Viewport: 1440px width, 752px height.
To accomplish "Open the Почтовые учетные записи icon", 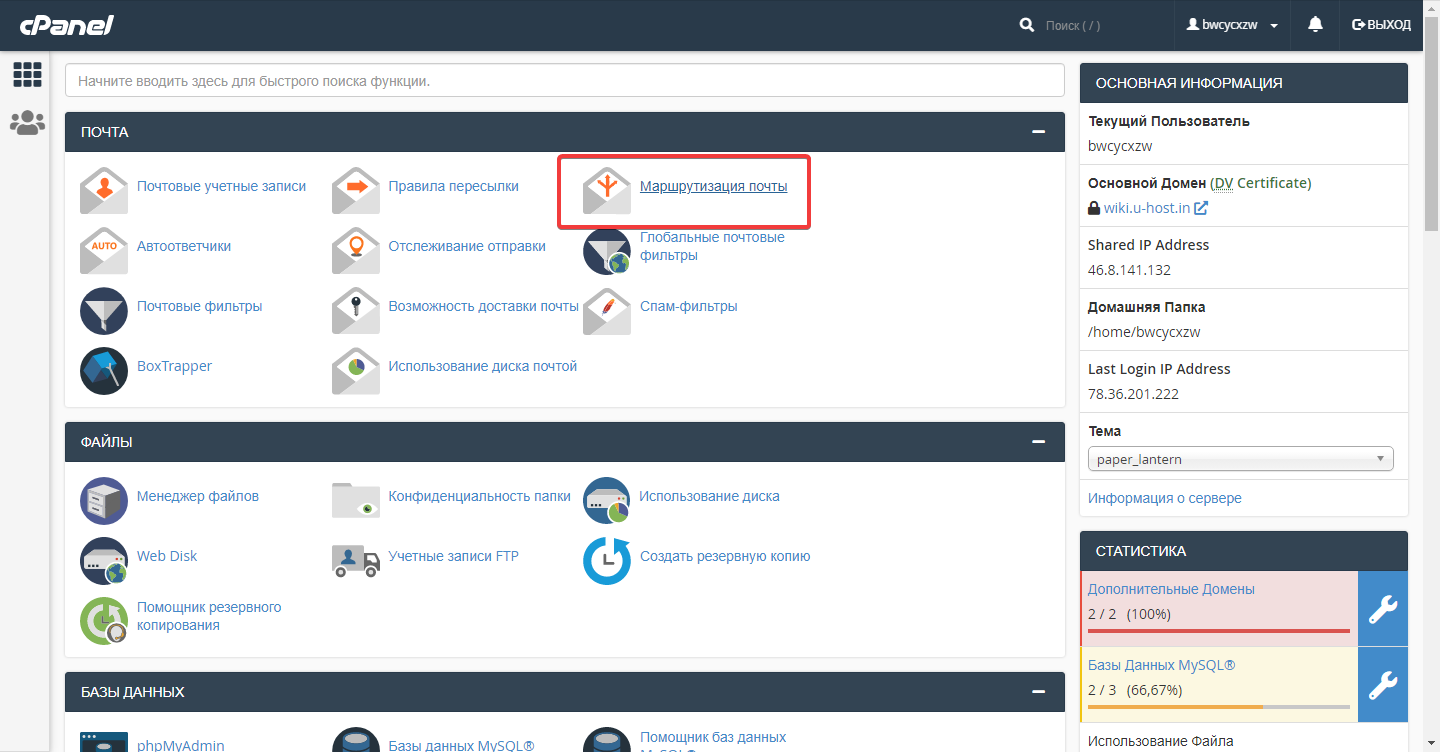I will pos(104,191).
